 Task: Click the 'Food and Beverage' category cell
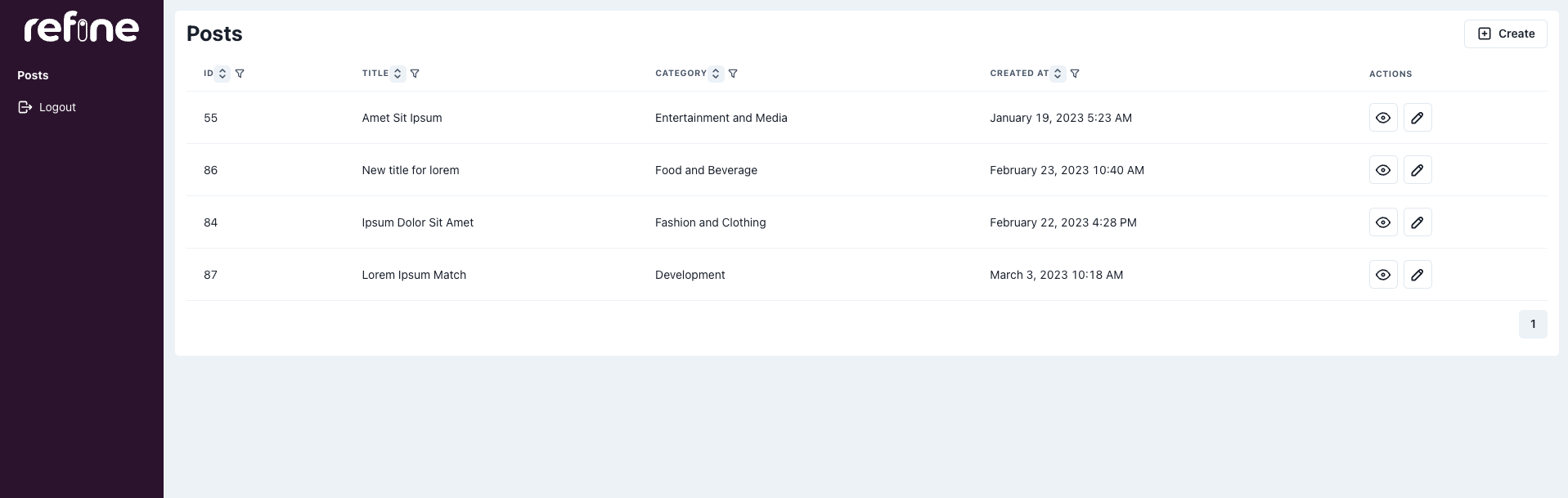click(x=706, y=170)
